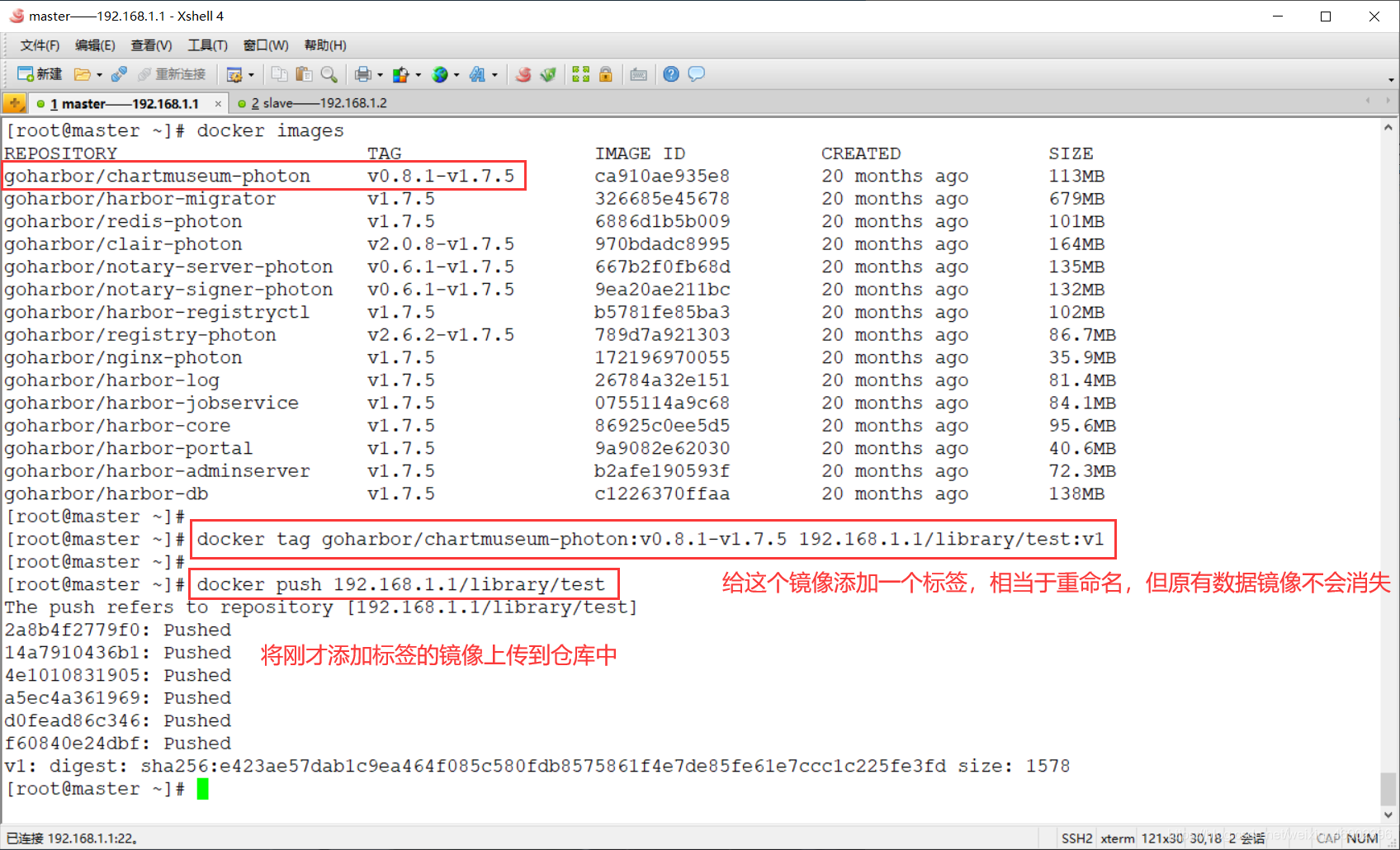Click the tag 'v2.6.2-v1.7.5'

point(441,335)
